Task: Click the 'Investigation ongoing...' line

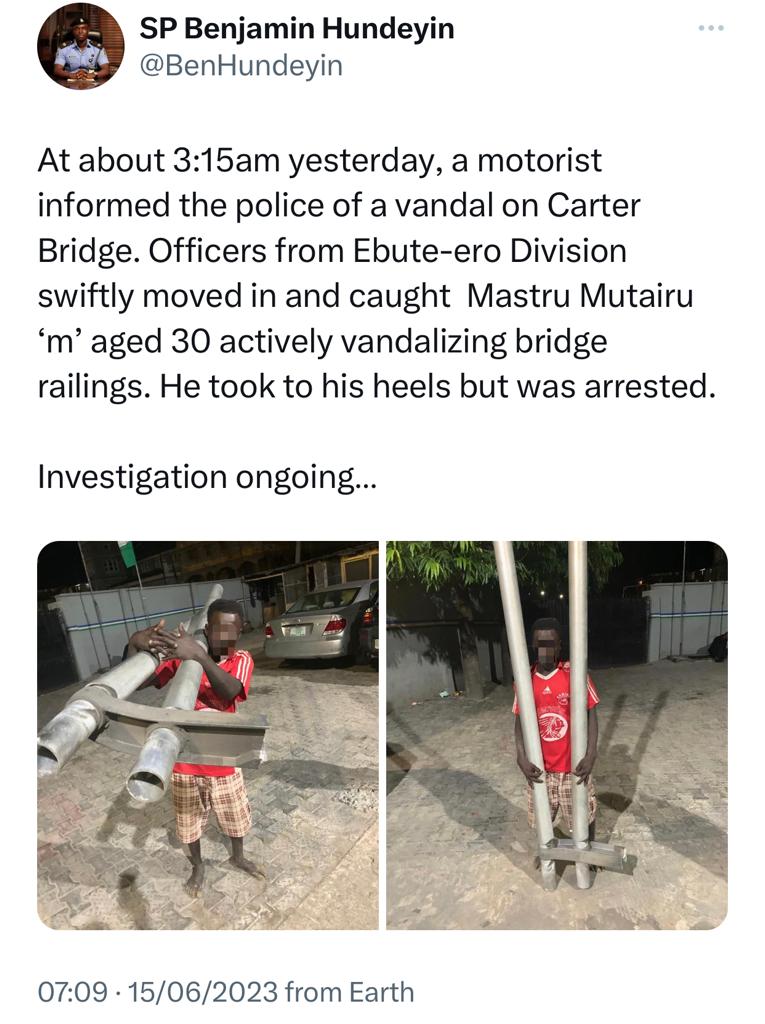Action: coord(207,477)
